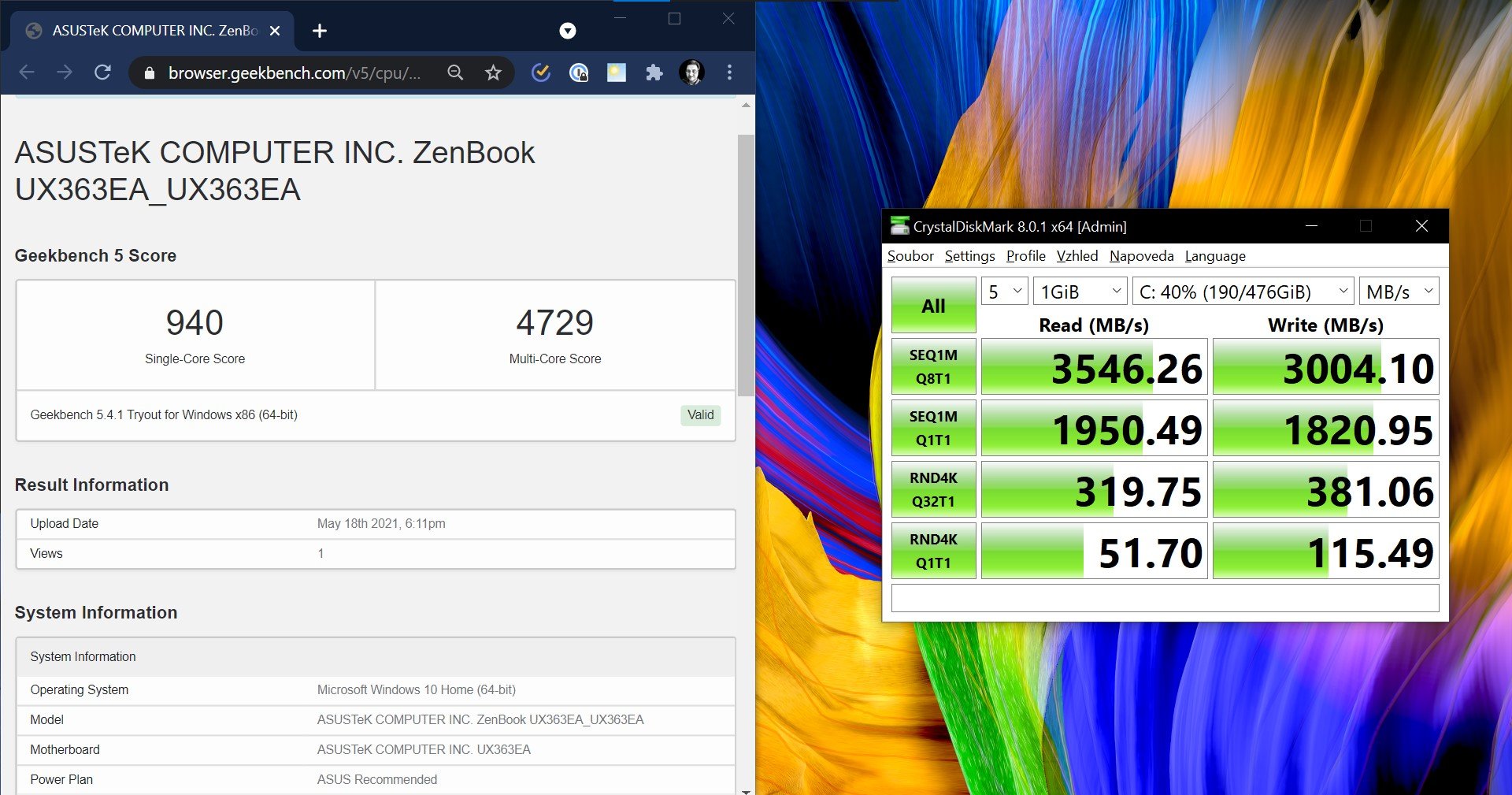1512x795 pixels.
Task: Open the Settings menu in CrystalDiskMark
Action: [x=969, y=256]
